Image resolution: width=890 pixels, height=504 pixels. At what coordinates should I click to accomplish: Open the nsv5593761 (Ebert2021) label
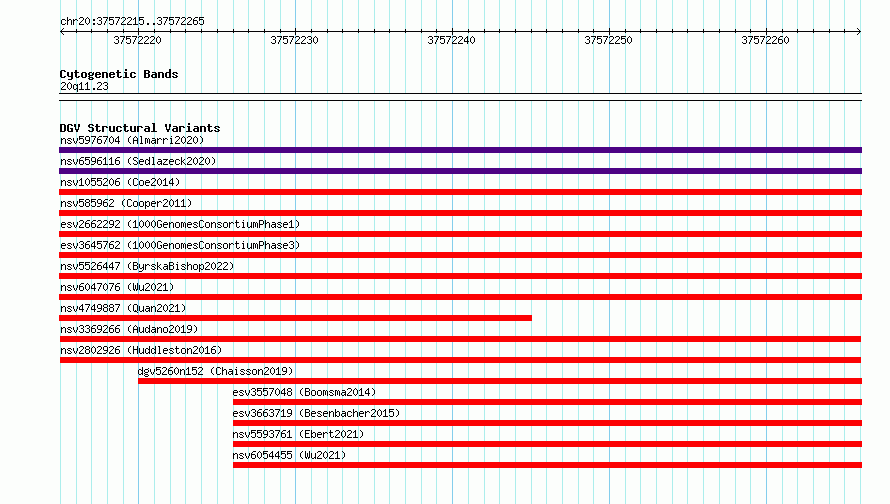298,434
